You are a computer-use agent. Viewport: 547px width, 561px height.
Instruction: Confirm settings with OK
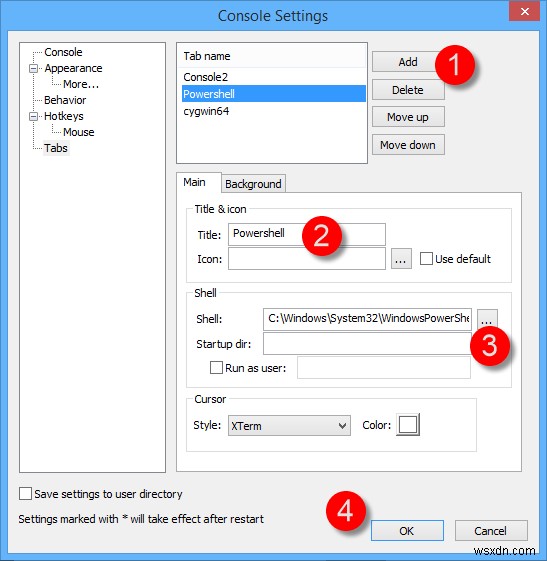pyautogui.click(x=407, y=531)
